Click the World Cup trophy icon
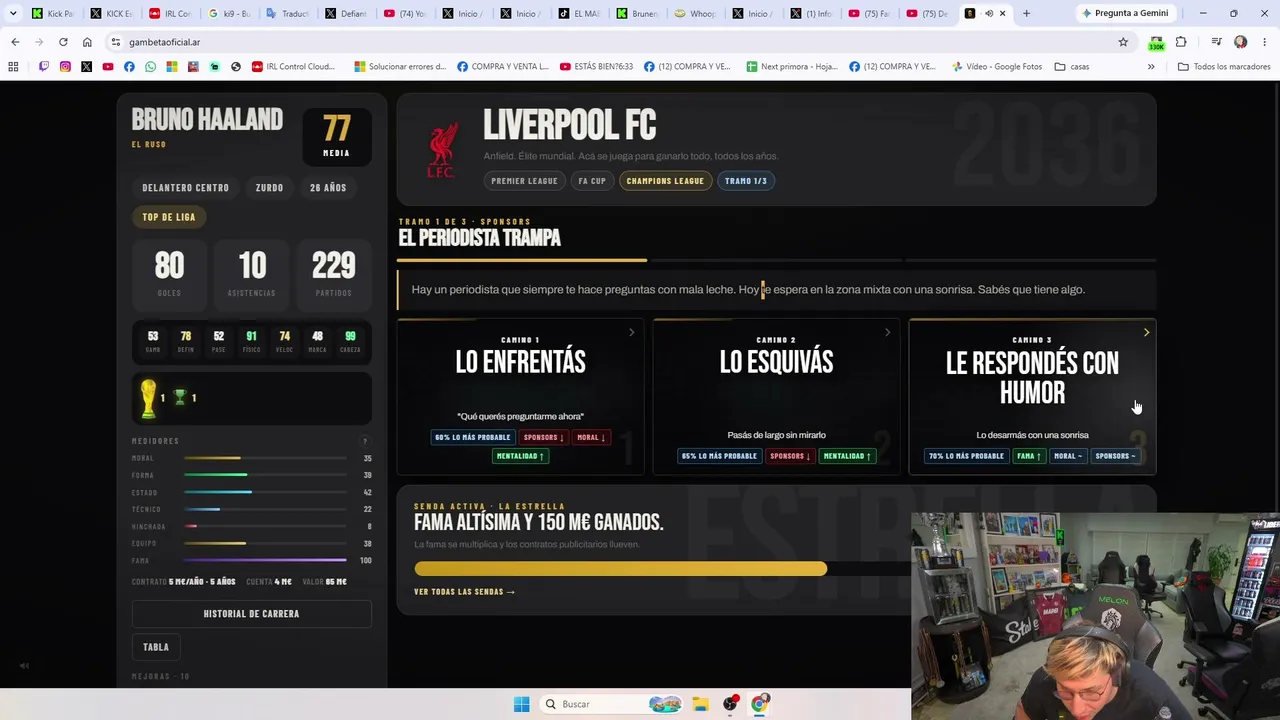 point(148,398)
